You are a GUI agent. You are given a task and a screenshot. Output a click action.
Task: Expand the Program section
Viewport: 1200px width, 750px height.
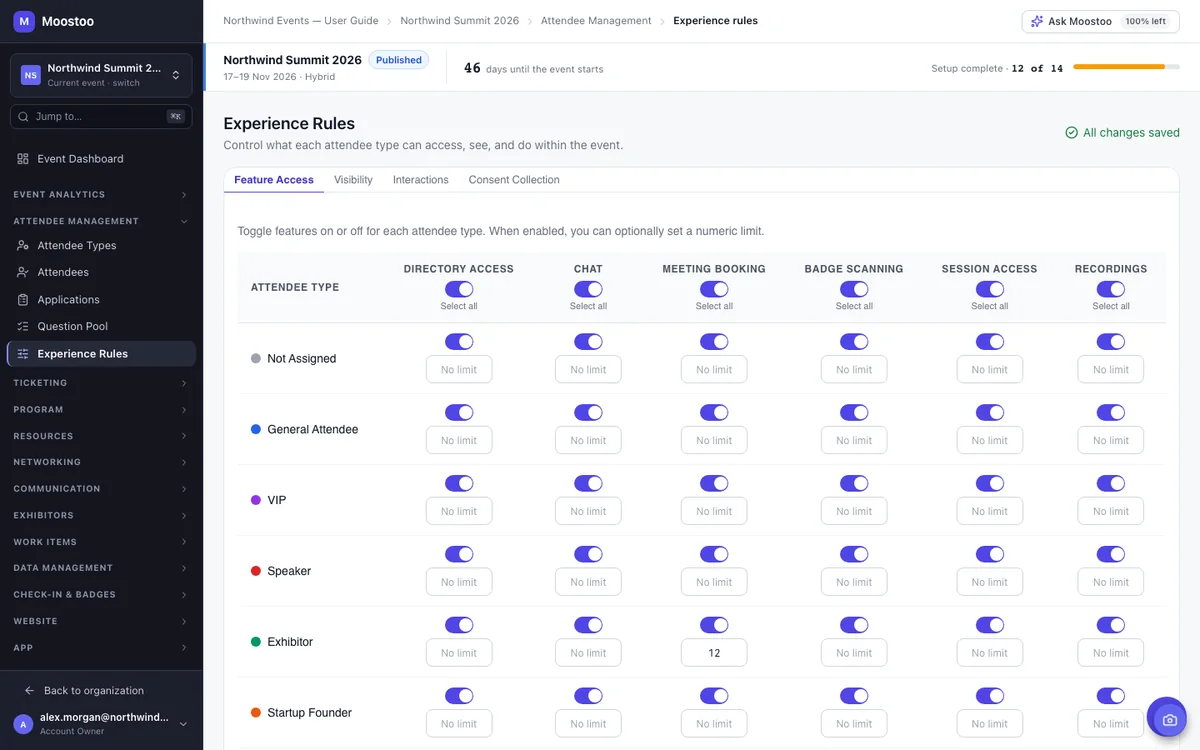point(101,410)
